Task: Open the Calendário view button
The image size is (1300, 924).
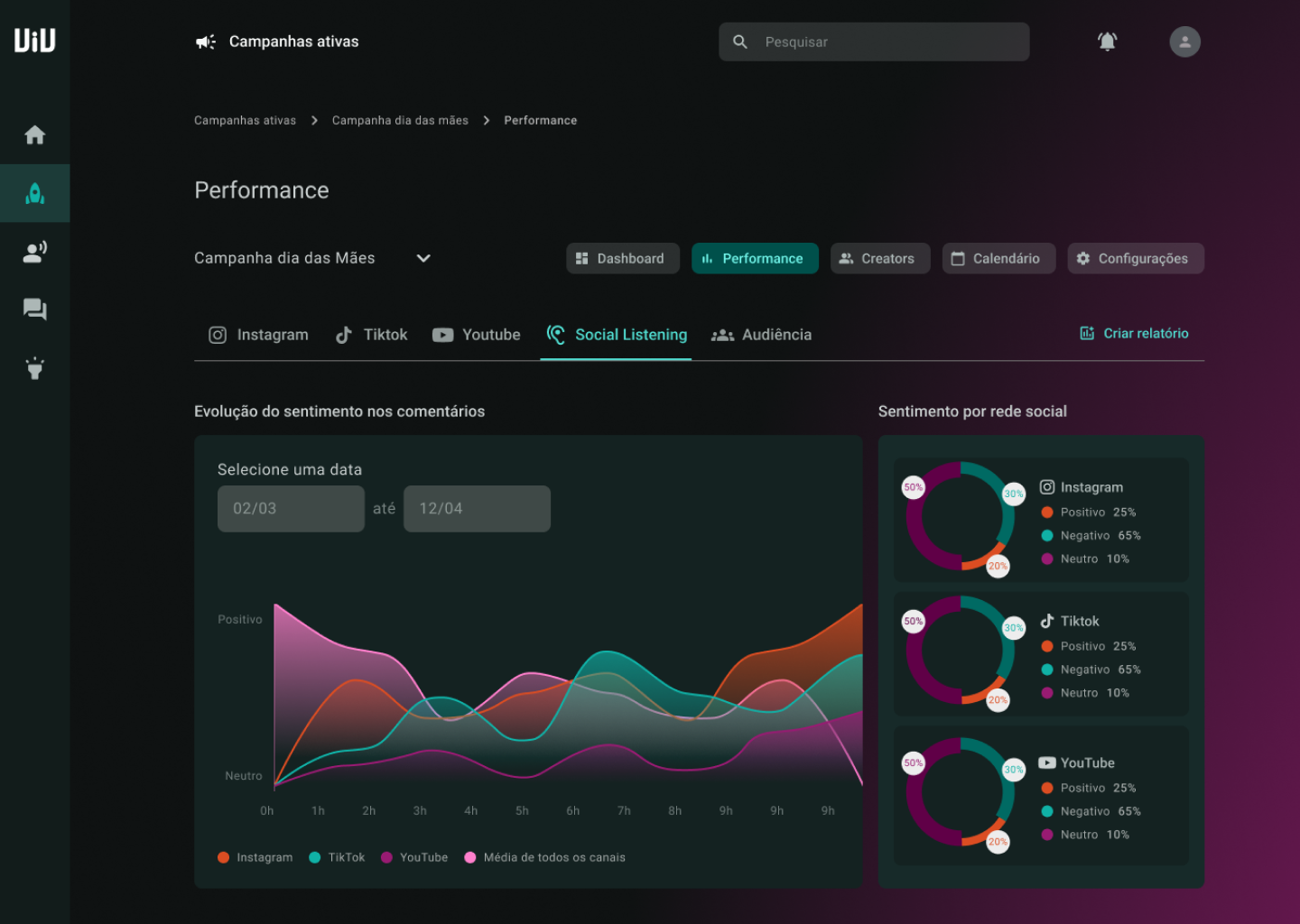Action: pyautogui.click(x=998, y=258)
